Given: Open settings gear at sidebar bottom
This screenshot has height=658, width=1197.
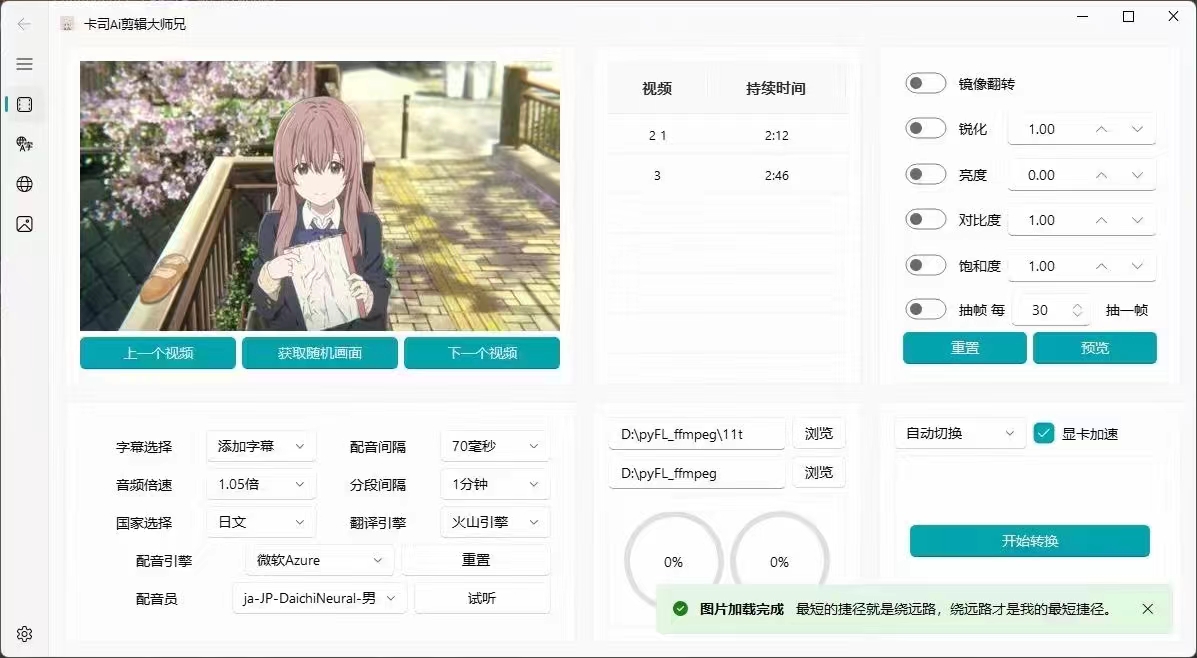Looking at the screenshot, I should [x=24, y=634].
